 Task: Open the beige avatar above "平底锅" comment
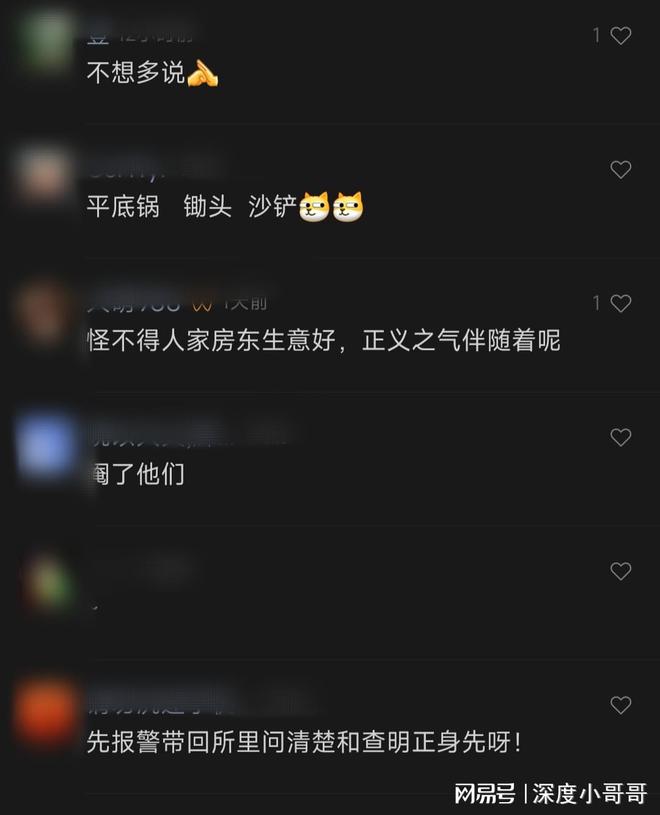click(45, 174)
